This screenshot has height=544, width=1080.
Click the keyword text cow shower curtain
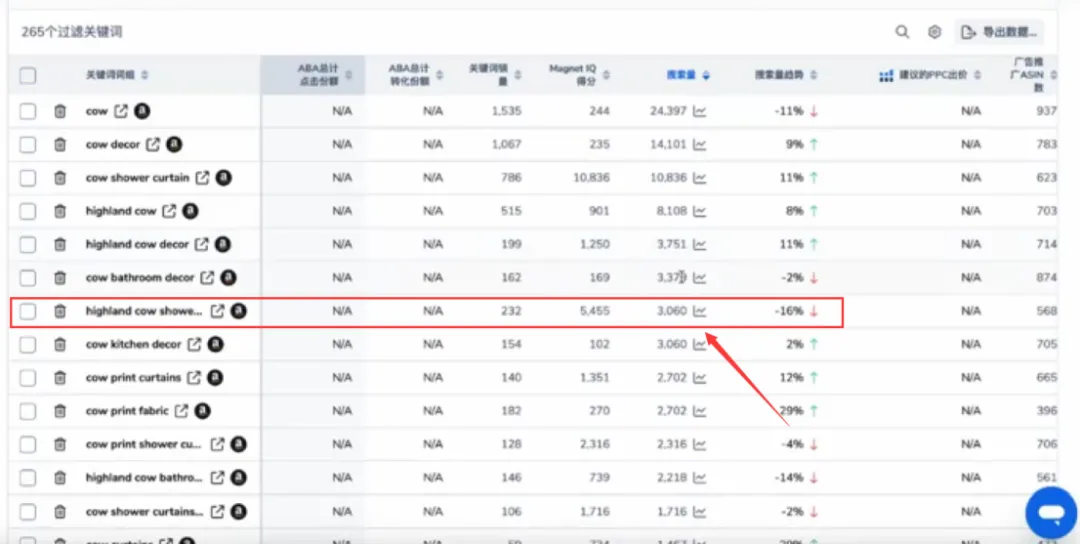pyautogui.click(x=137, y=178)
